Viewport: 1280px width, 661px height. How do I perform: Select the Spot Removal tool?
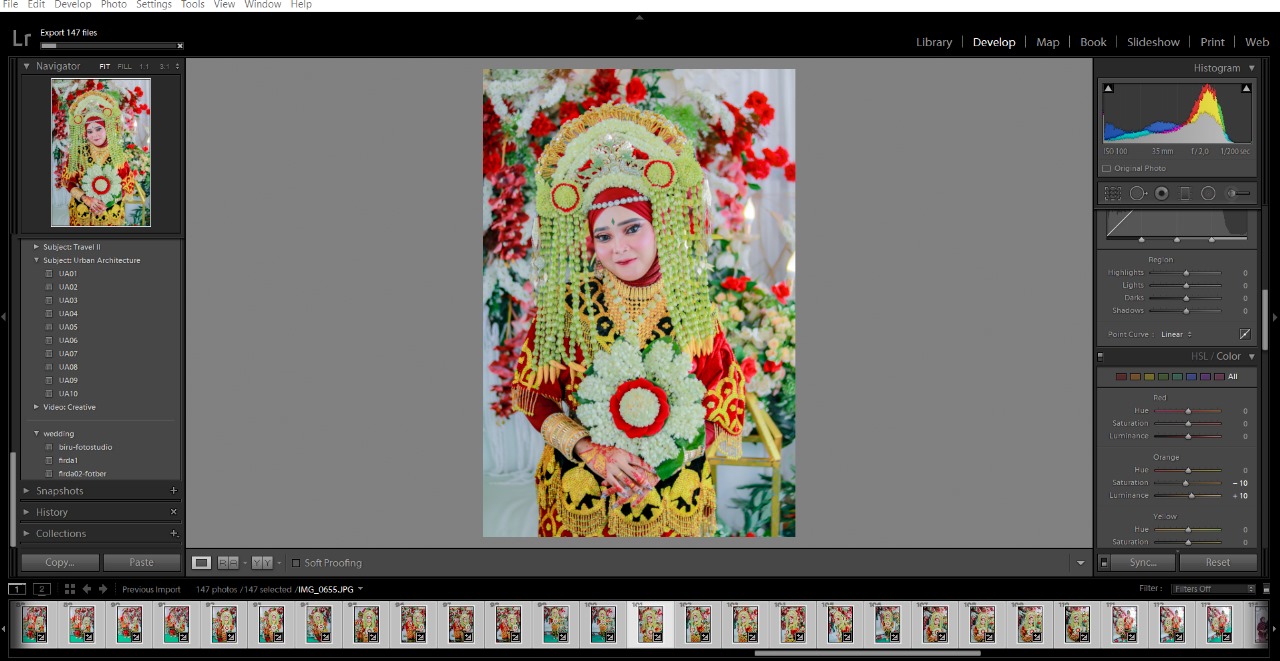1138,193
